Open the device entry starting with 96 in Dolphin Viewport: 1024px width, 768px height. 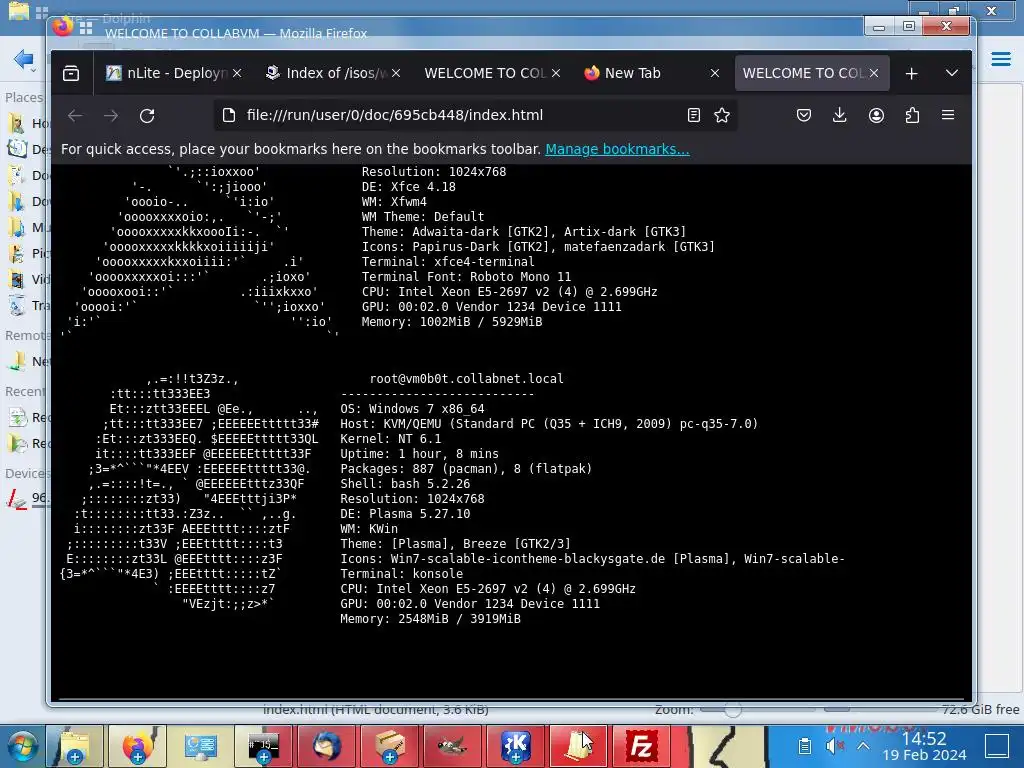(x=27, y=498)
